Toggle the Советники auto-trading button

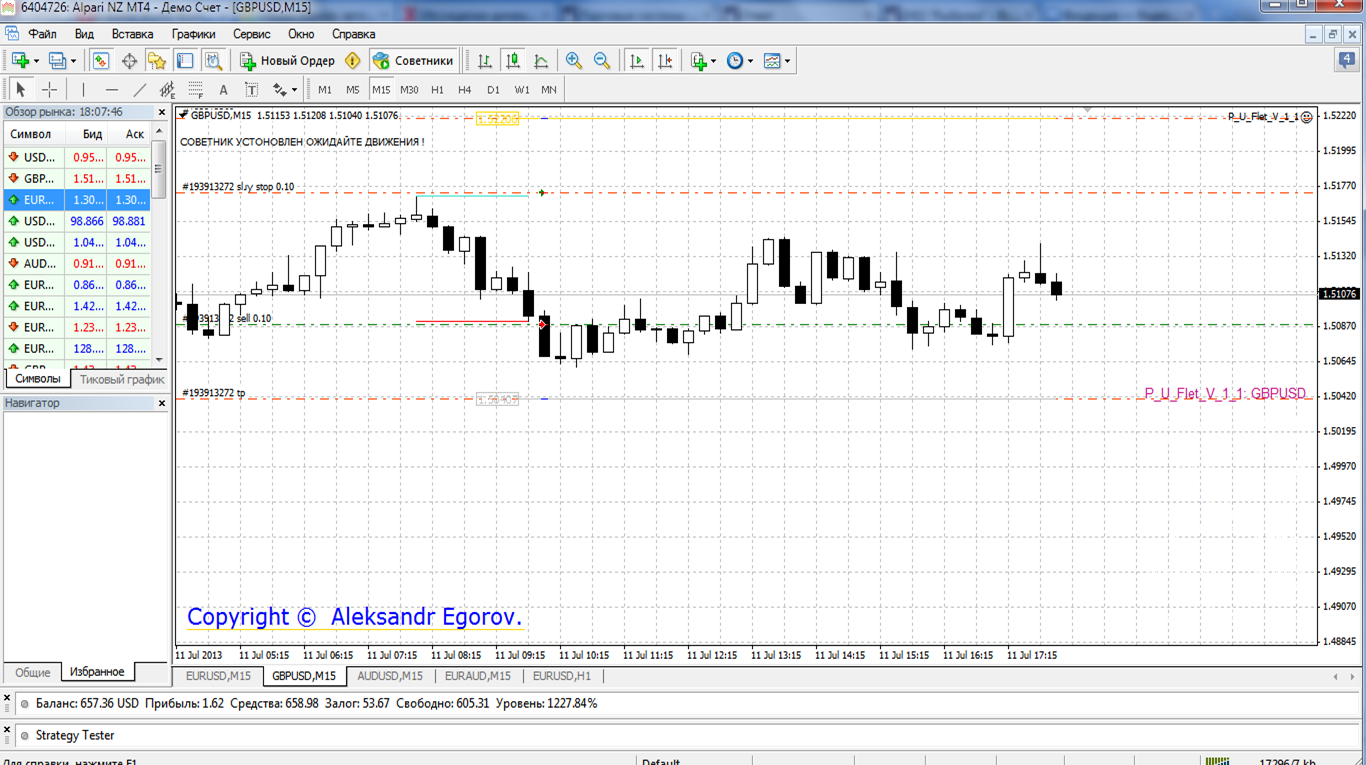point(413,61)
